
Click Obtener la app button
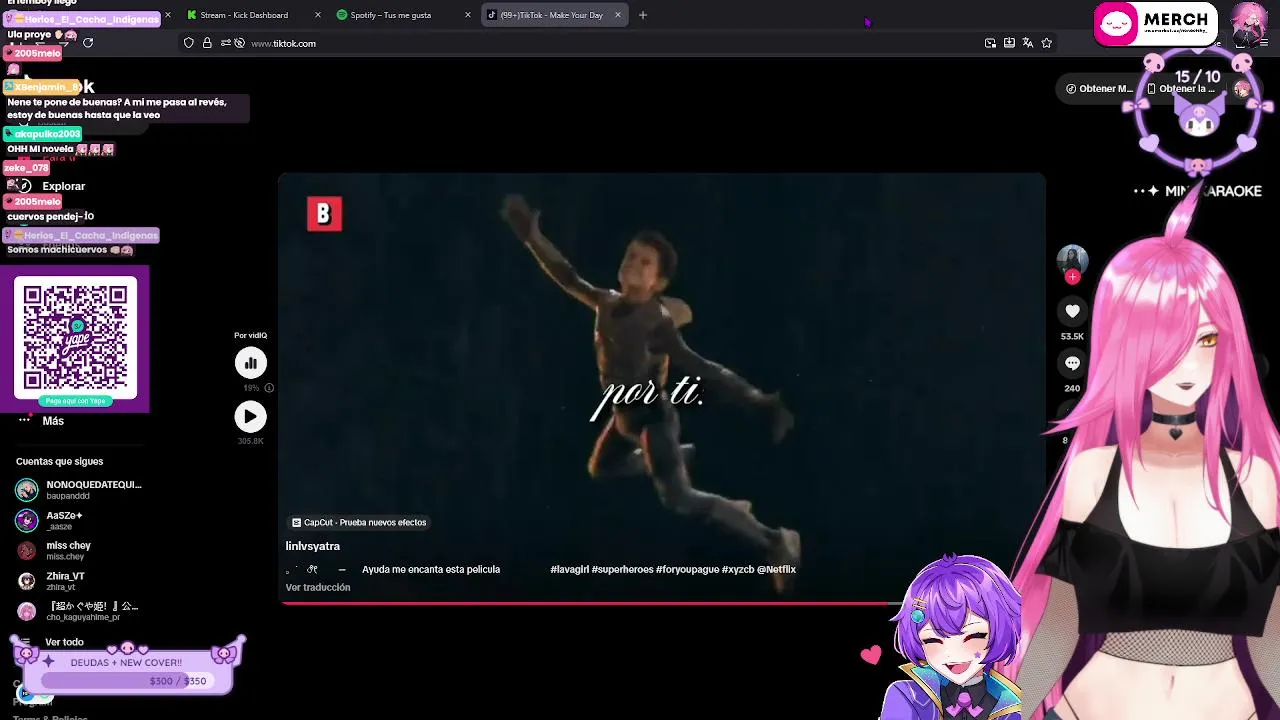coord(1183,88)
